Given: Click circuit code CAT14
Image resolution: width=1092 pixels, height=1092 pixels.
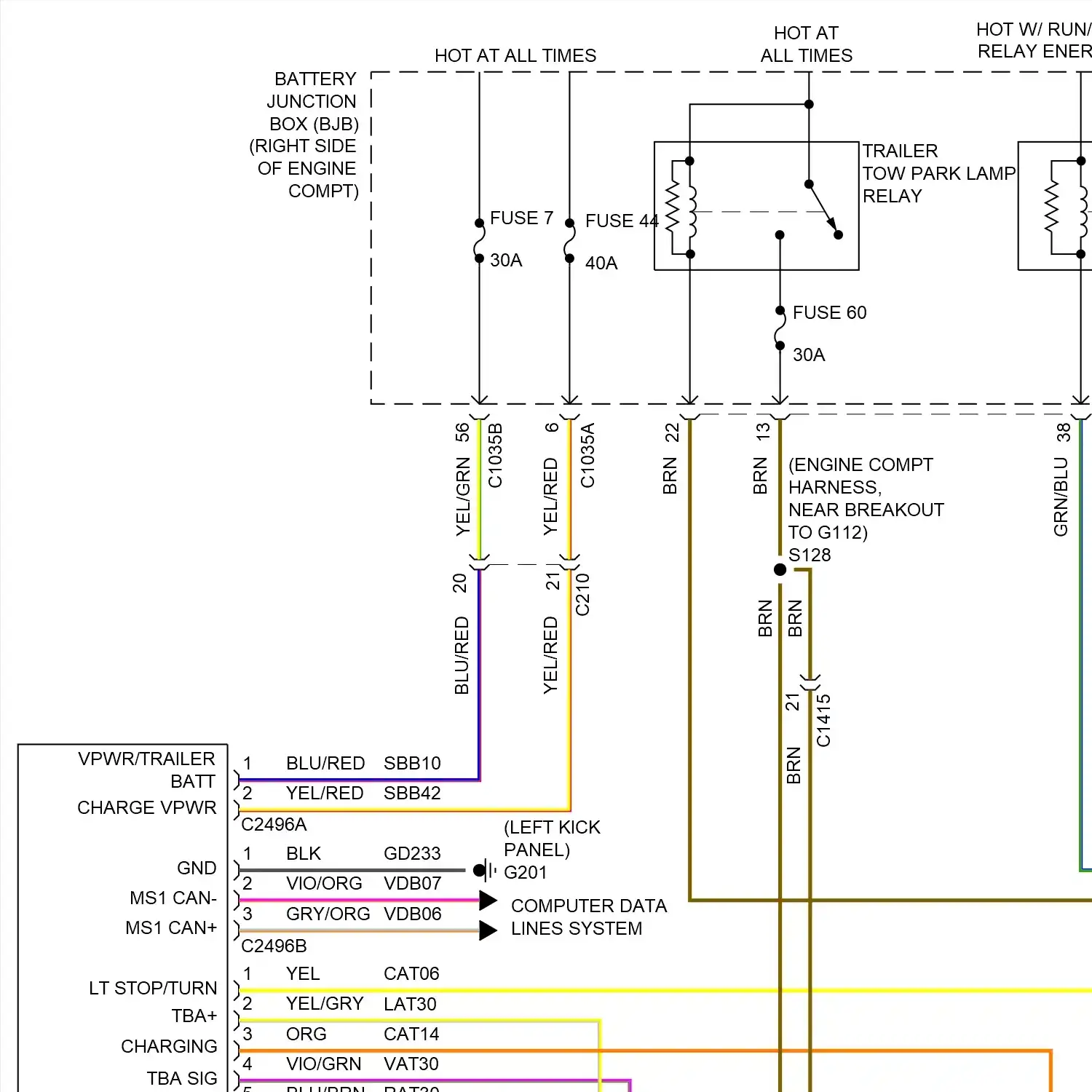Looking at the screenshot, I should tap(411, 1034).
